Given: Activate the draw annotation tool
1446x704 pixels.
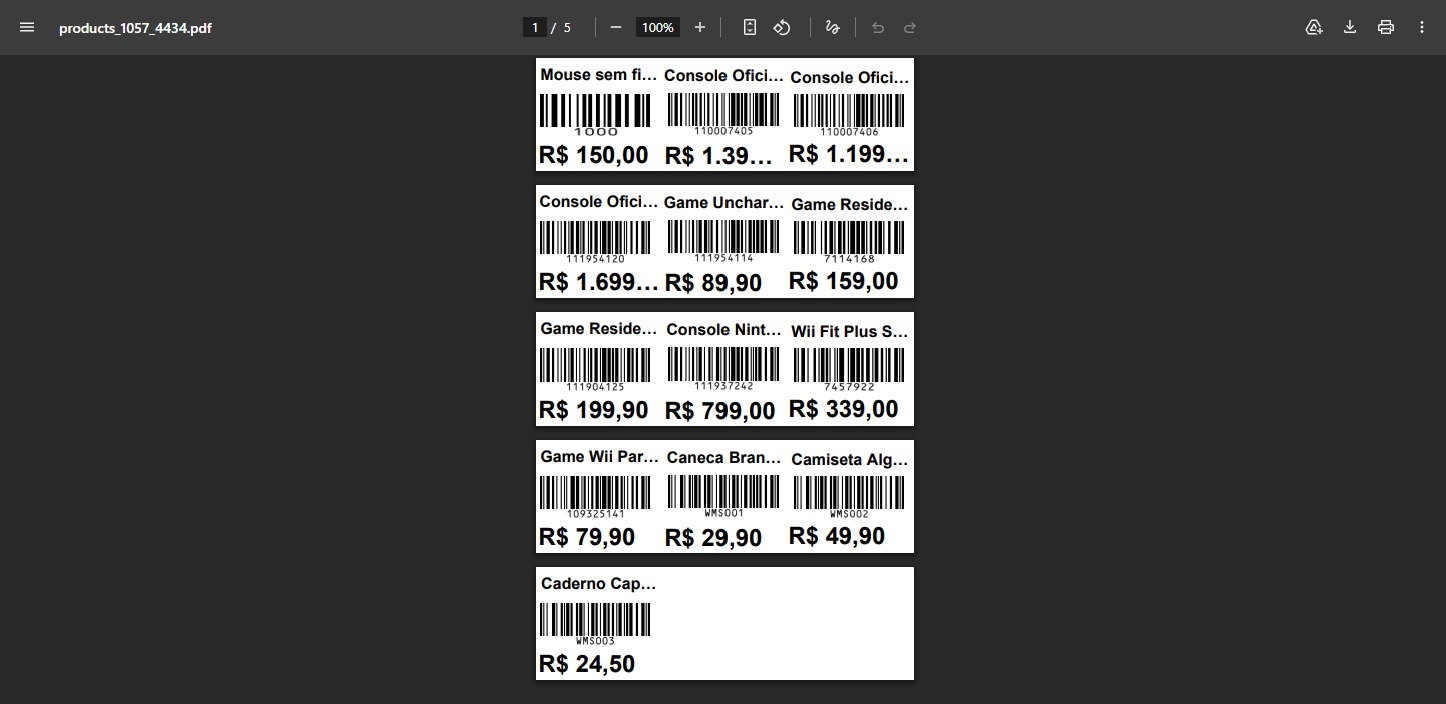Looking at the screenshot, I should tap(832, 27).
